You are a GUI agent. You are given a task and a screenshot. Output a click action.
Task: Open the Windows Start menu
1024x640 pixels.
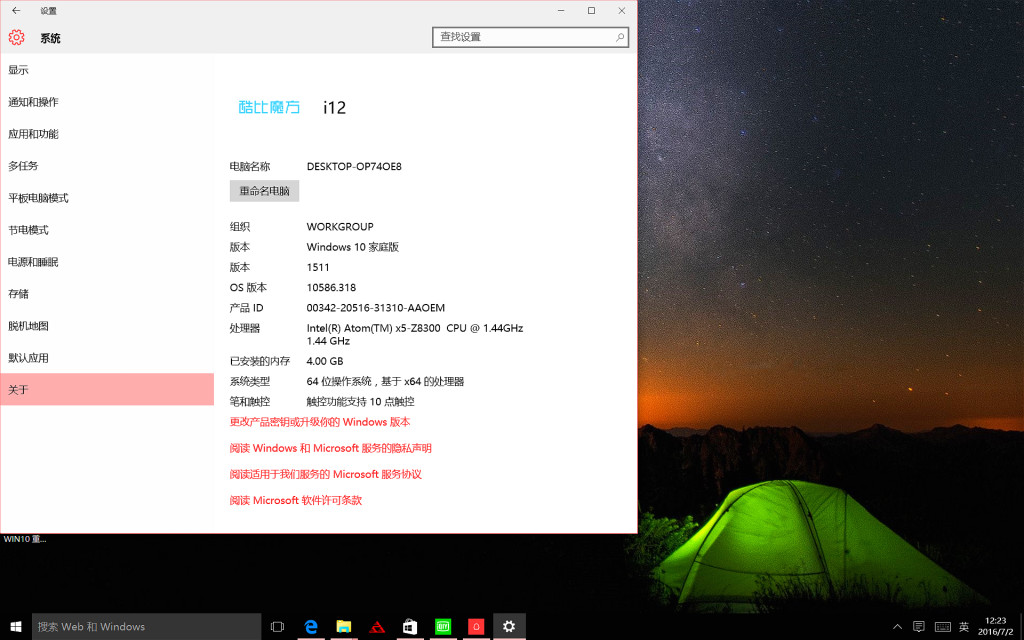pos(16,627)
